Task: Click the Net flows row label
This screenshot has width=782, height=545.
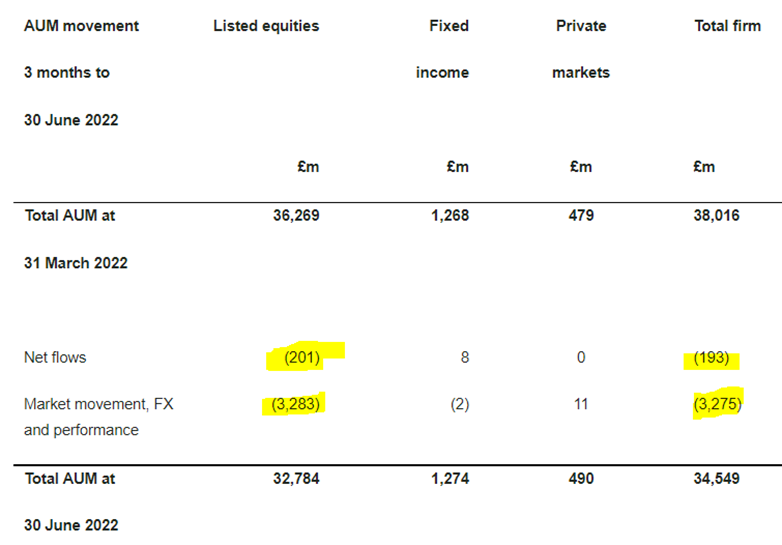Action: pyautogui.click(x=55, y=358)
